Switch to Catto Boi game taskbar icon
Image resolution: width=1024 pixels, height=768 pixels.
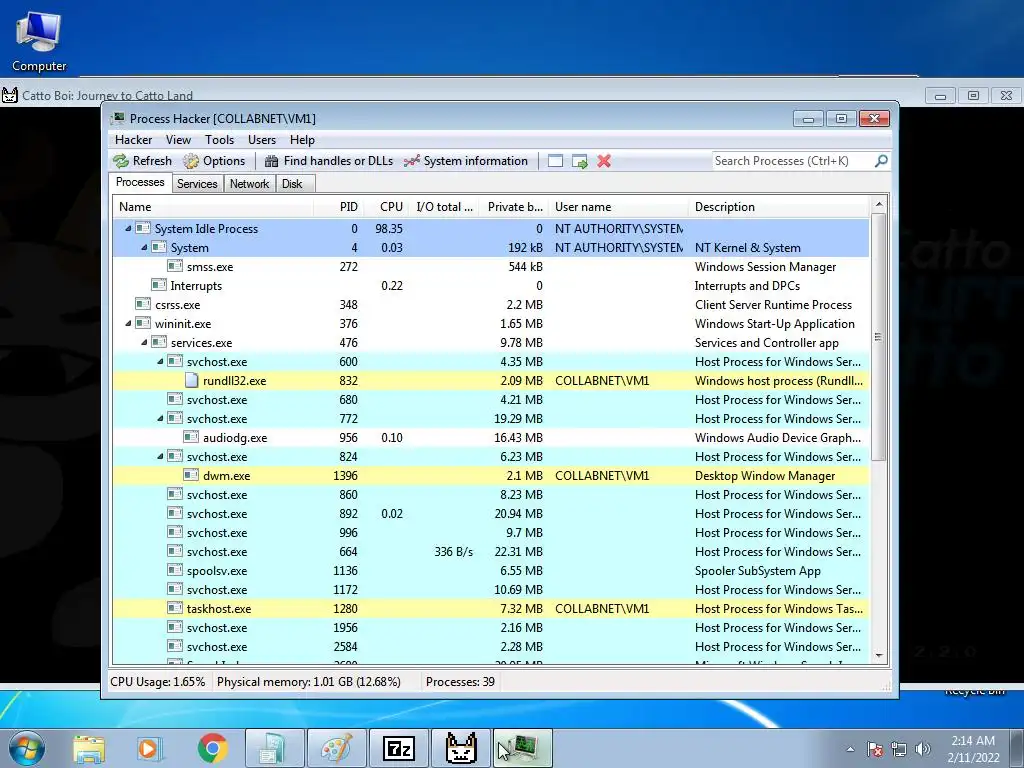click(461, 748)
